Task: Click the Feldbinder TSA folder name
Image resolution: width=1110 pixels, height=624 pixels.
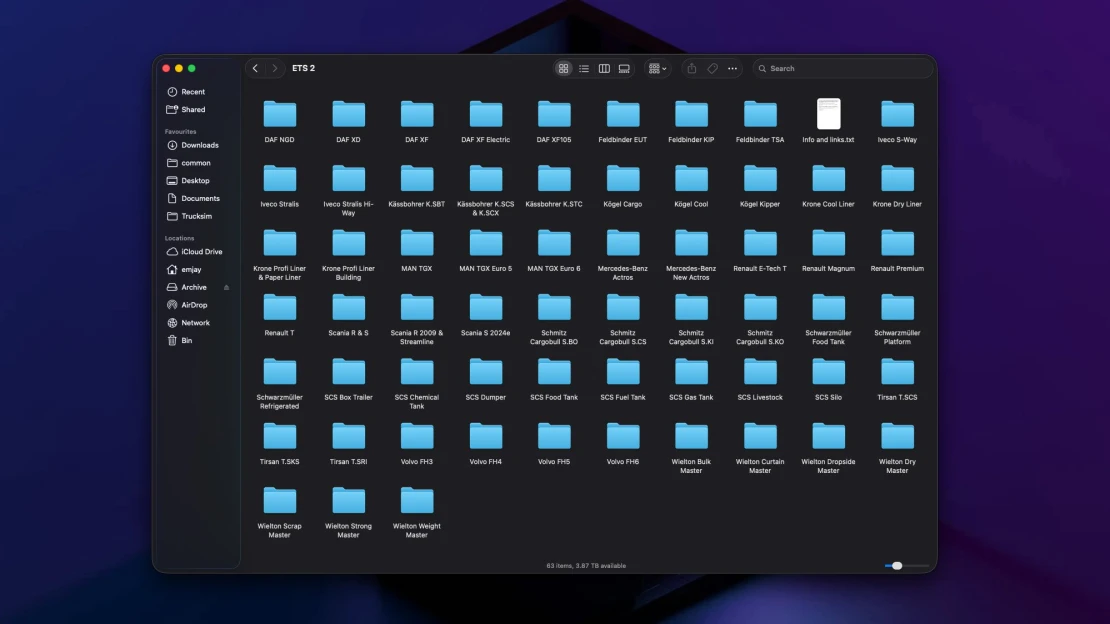Action: click(760, 140)
